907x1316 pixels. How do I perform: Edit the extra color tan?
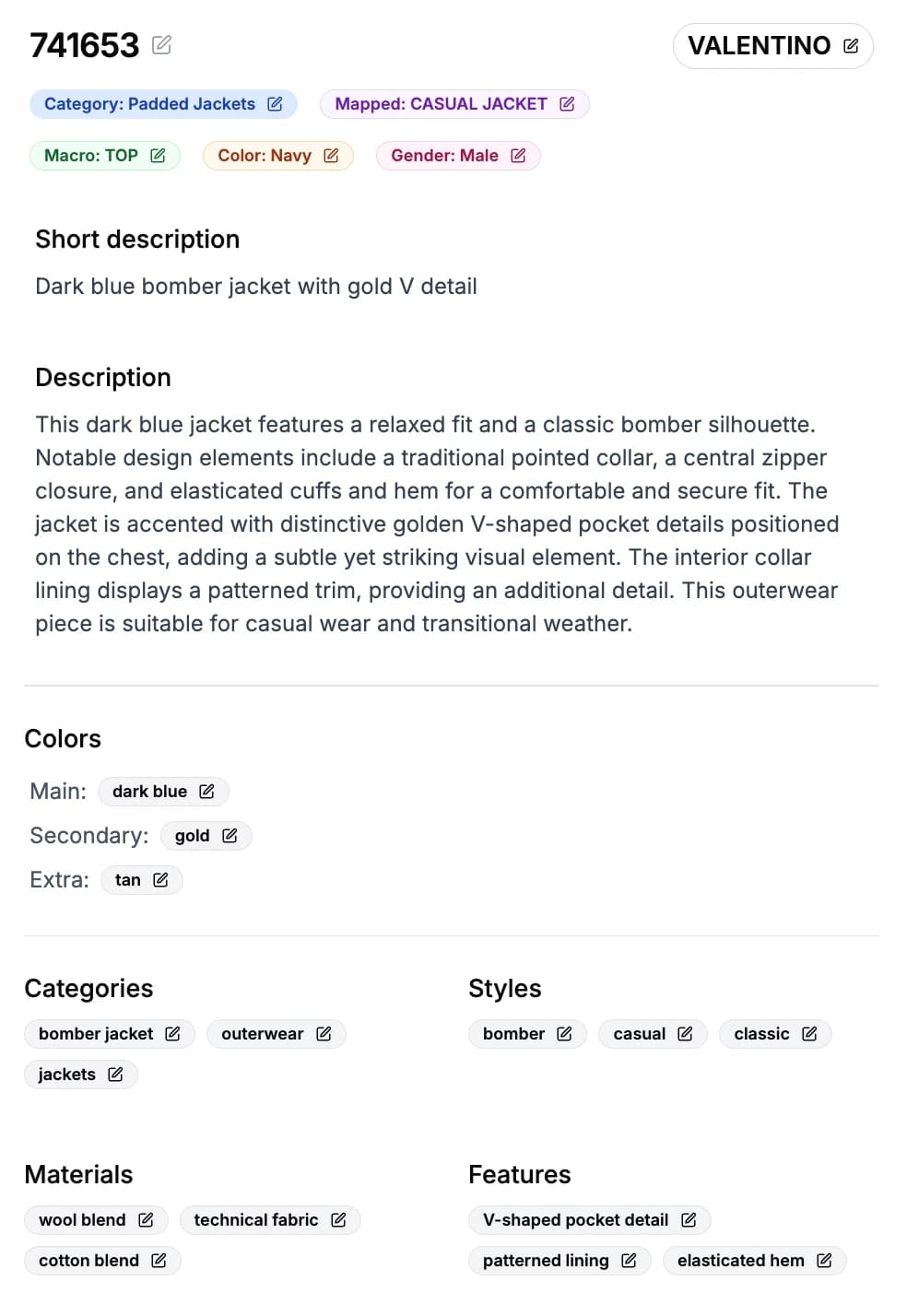click(160, 879)
